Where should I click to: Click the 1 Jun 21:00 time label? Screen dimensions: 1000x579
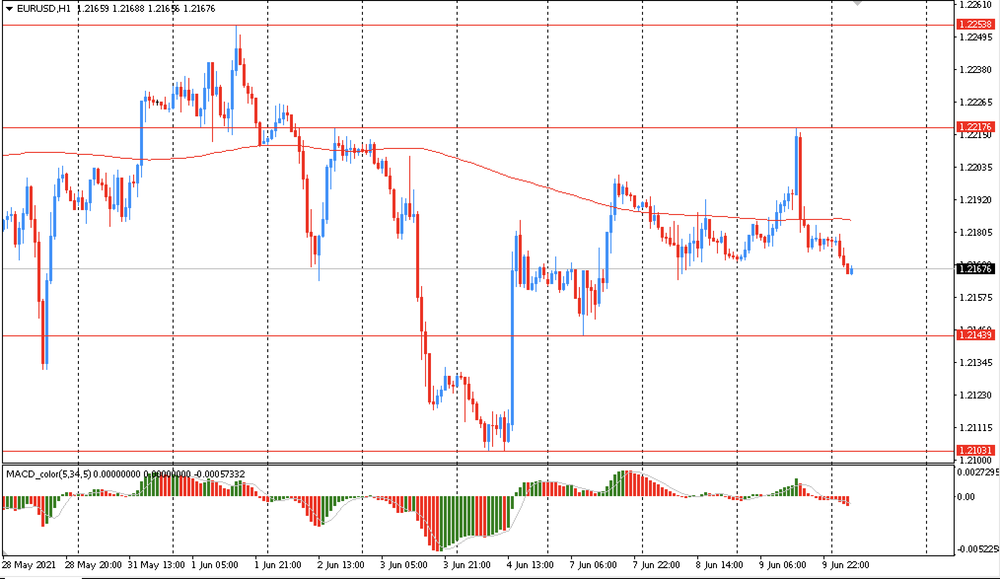coord(278,565)
